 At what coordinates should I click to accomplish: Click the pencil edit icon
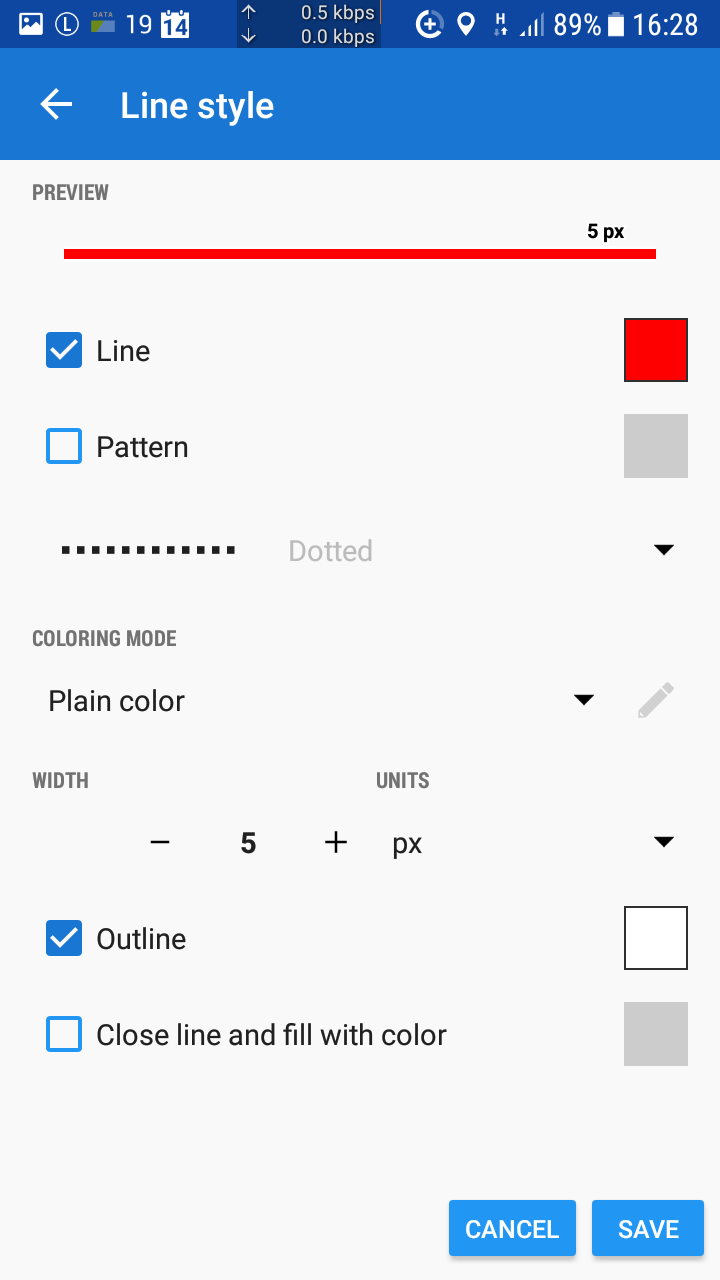pos(655,701)
